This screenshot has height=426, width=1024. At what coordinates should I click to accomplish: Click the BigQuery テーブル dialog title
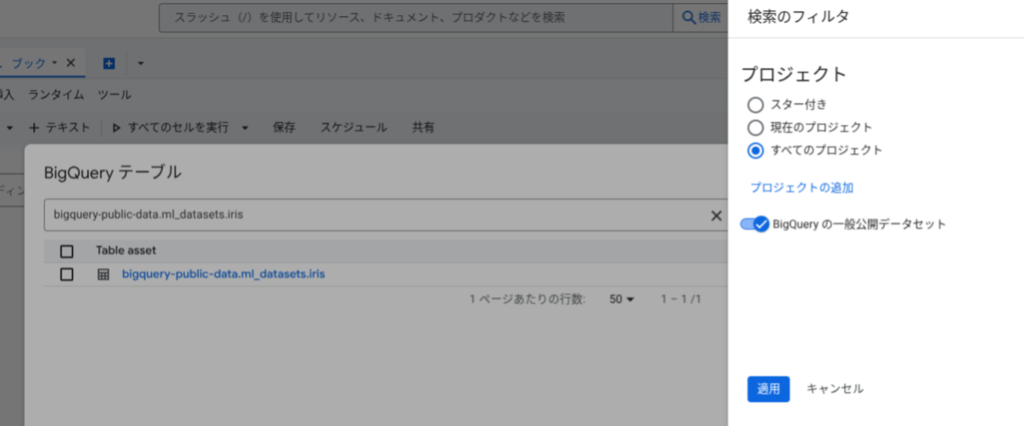click(x=112, y=173)
